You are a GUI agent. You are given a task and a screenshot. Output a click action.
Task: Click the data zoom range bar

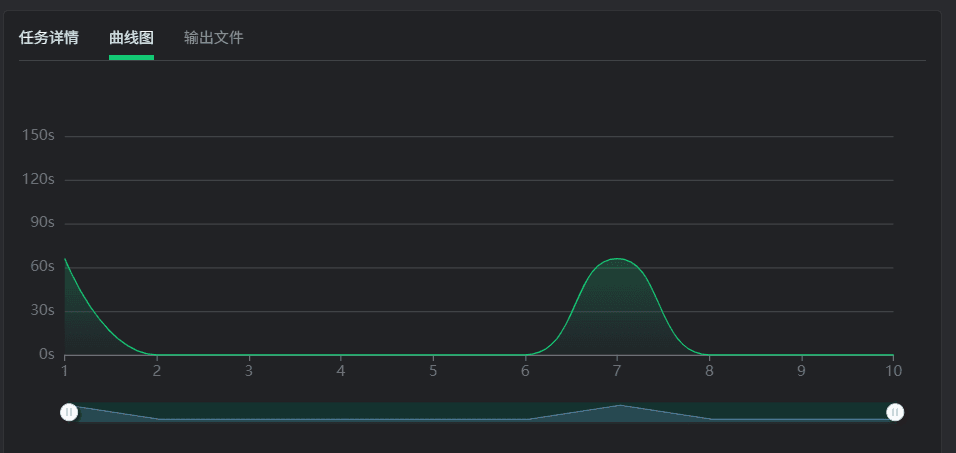482,412
